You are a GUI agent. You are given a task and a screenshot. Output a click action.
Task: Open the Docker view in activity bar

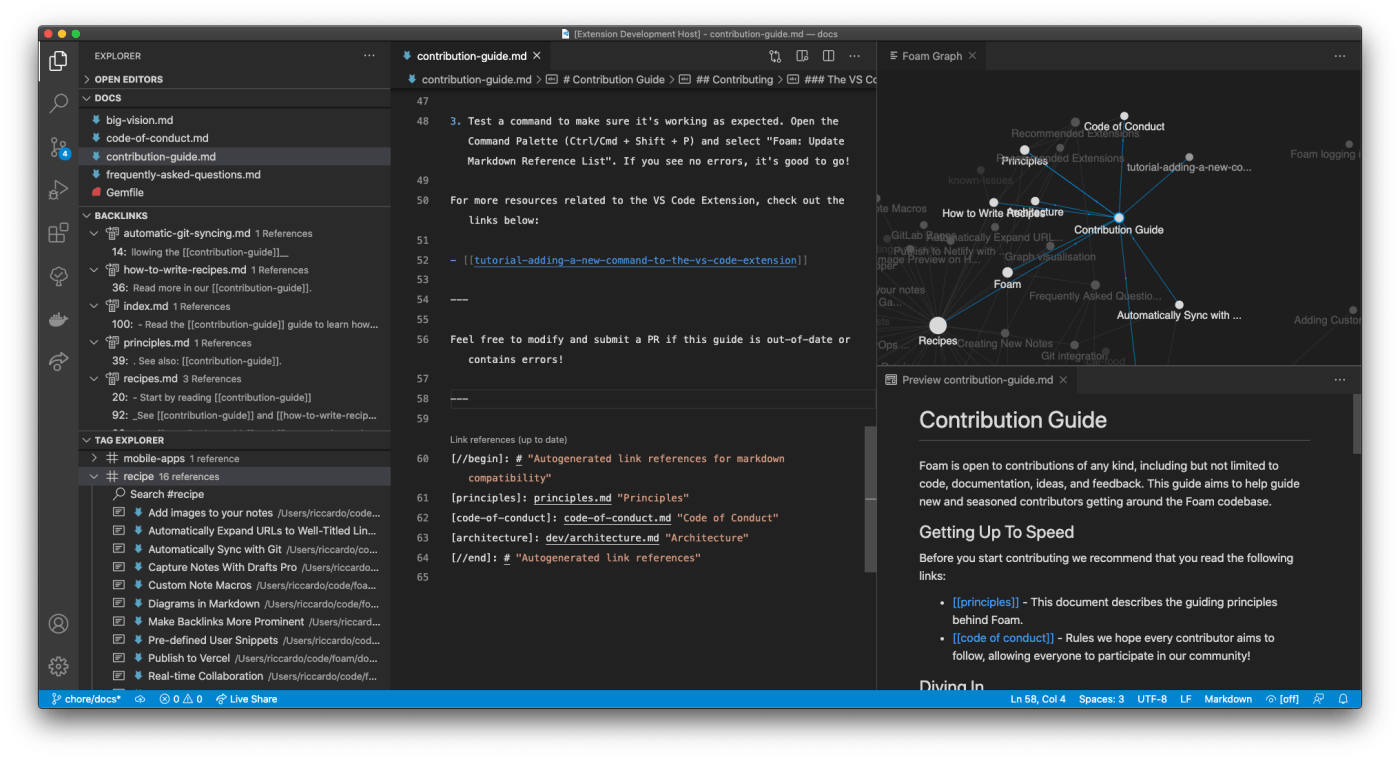coord(58,319)
